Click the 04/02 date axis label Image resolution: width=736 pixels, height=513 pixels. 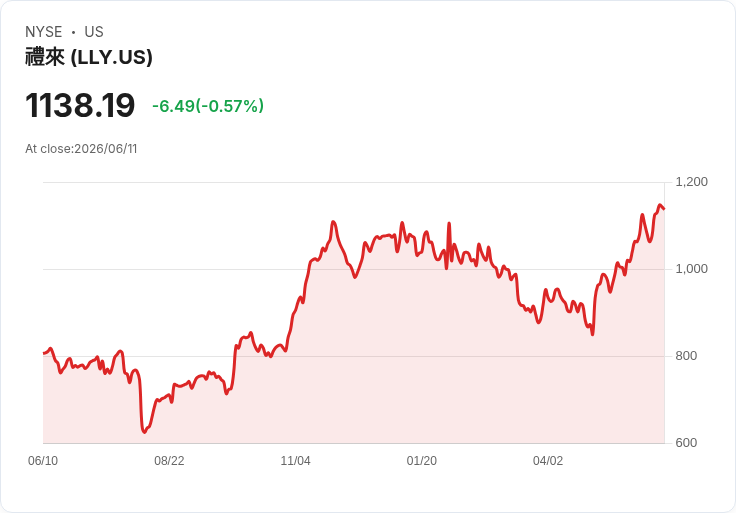[x=548, y=461]
